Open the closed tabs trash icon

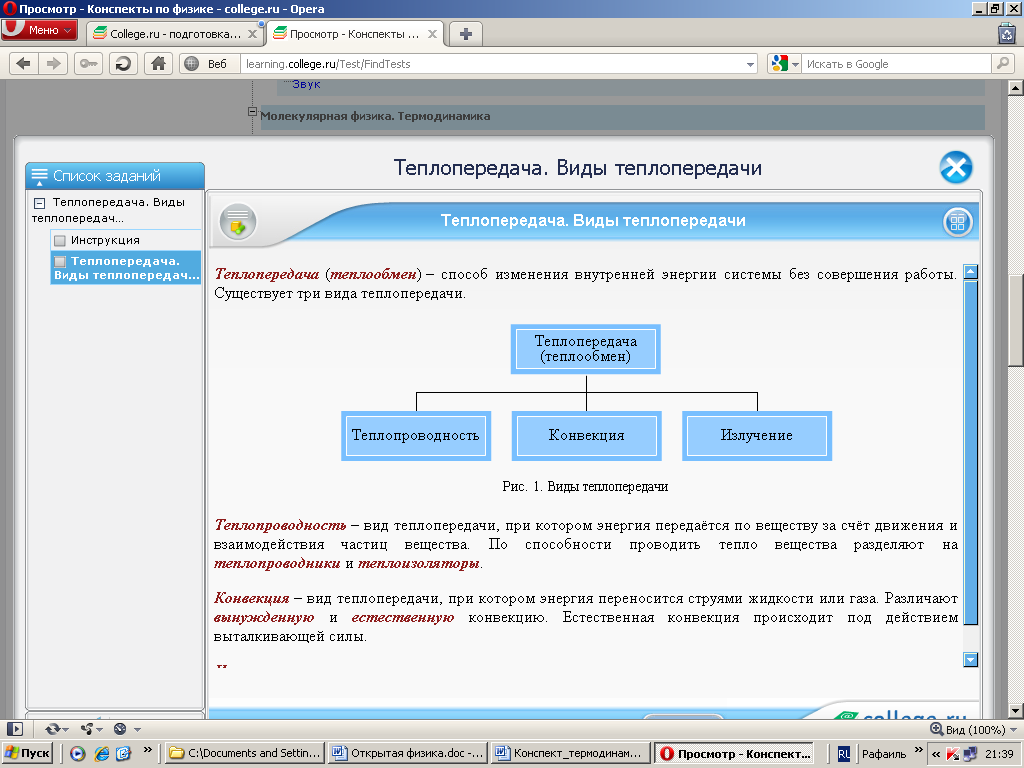(x=1007, y=33)
